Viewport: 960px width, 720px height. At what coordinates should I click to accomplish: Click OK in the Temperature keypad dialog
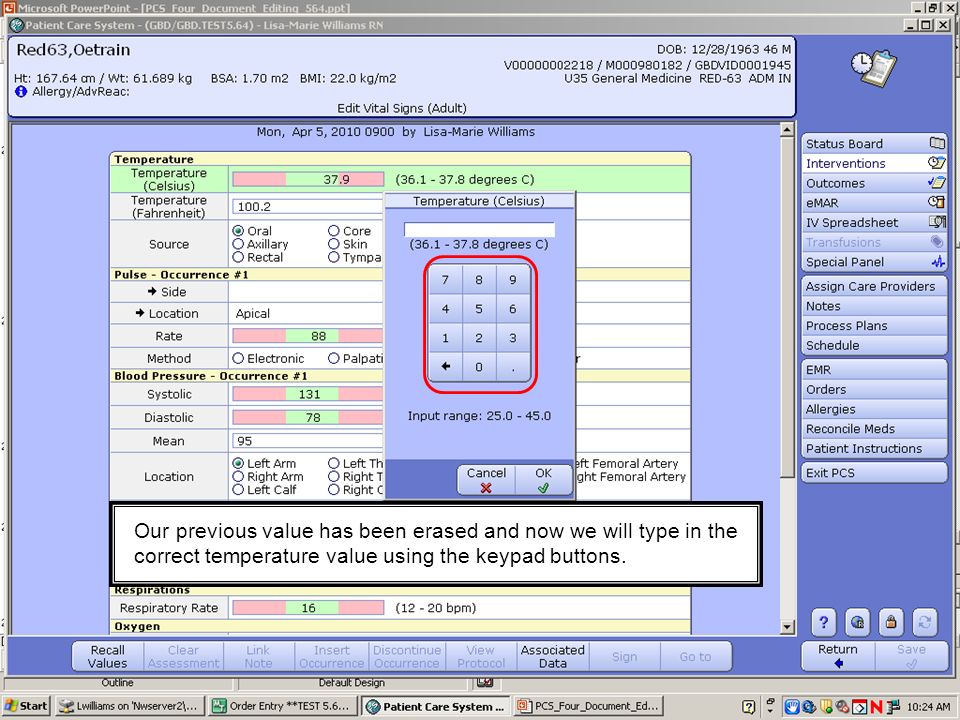click(543, 480)
